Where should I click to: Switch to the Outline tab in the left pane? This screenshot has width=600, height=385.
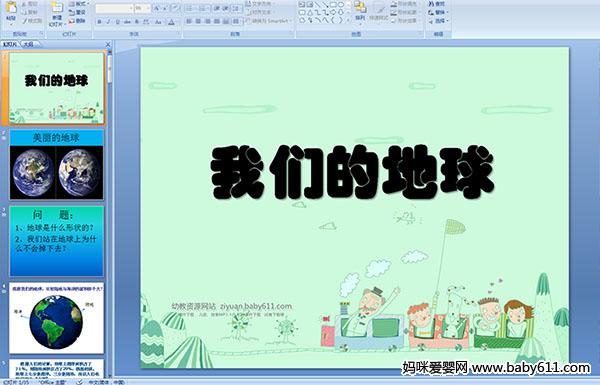point(28,44)
